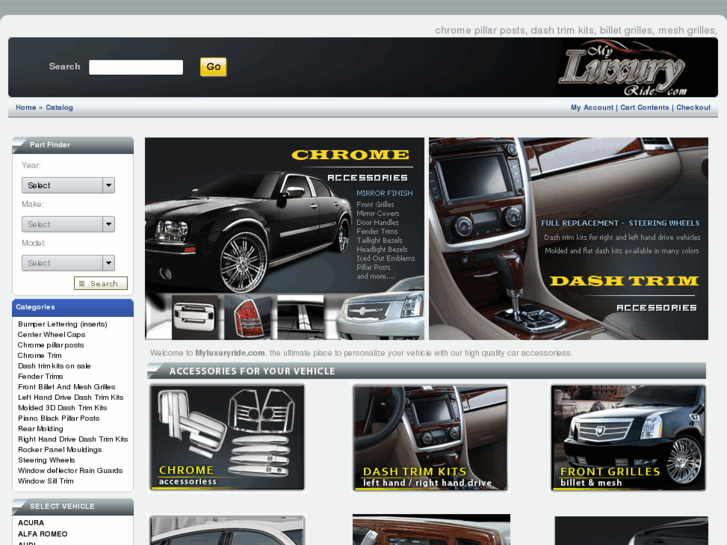Open Center Wheel Caps category
Screen dimensions: 727x545
[51, 334]
